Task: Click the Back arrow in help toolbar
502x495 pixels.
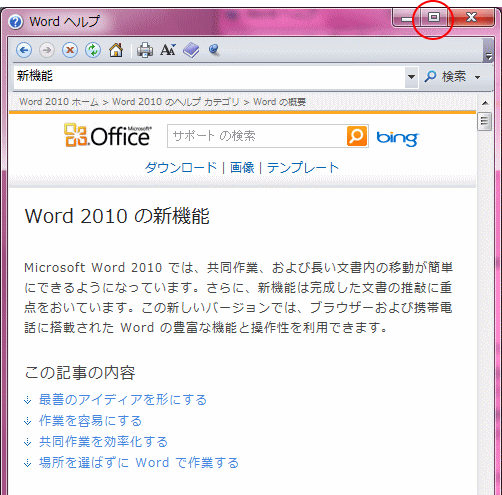Action: point(24,51)
